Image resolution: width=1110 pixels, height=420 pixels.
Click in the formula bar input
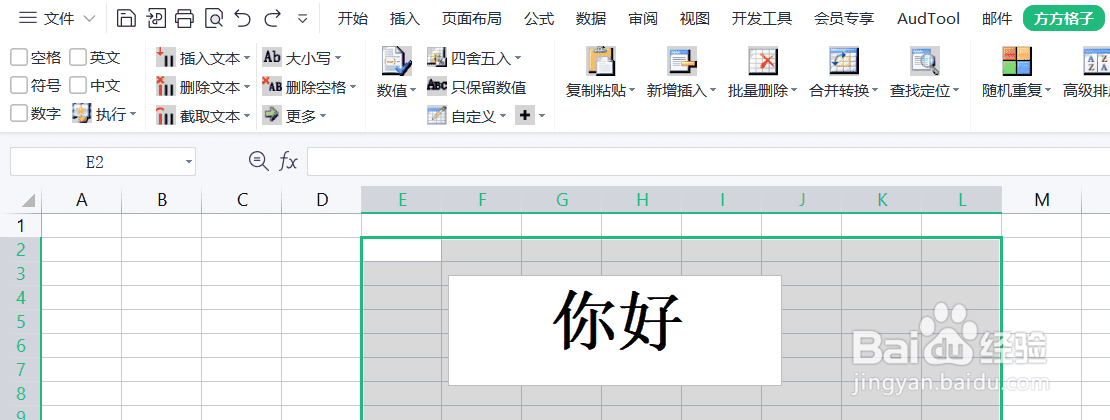(708, 162)
